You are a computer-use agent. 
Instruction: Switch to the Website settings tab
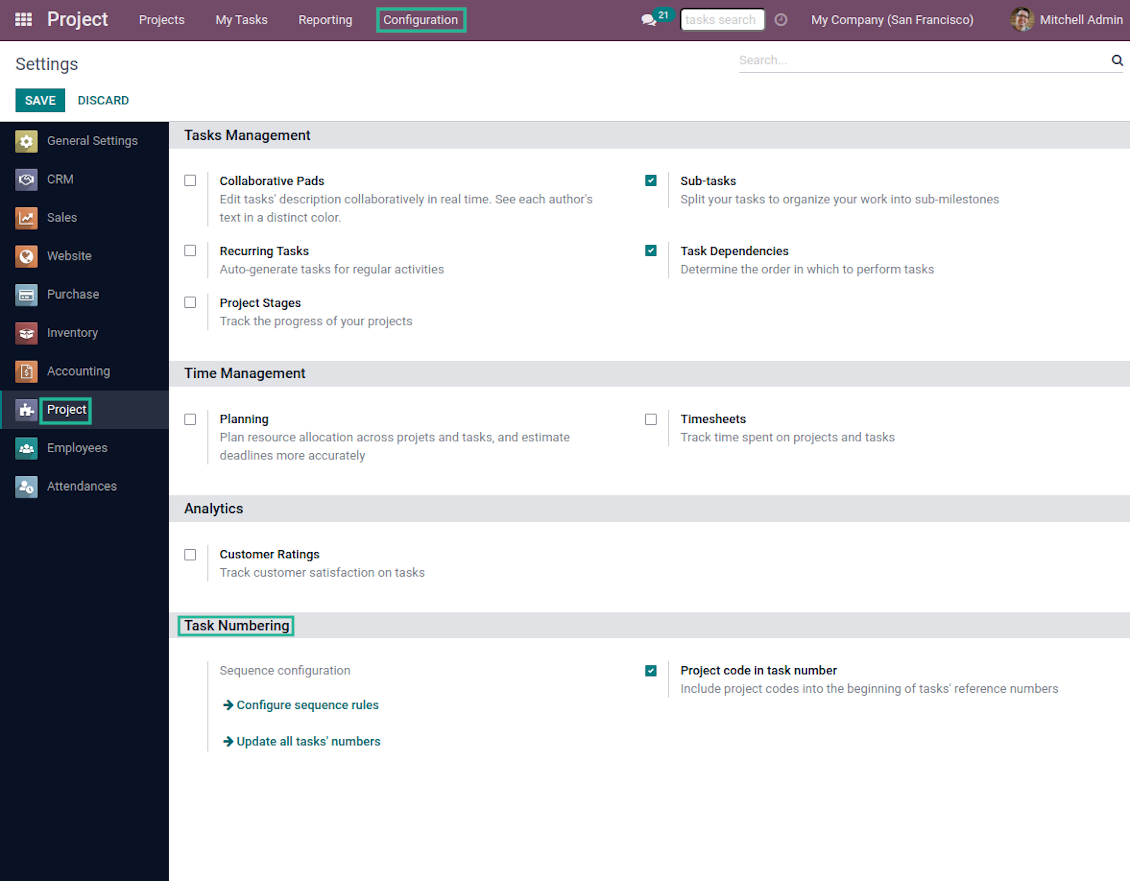click(x=84, y=256)
